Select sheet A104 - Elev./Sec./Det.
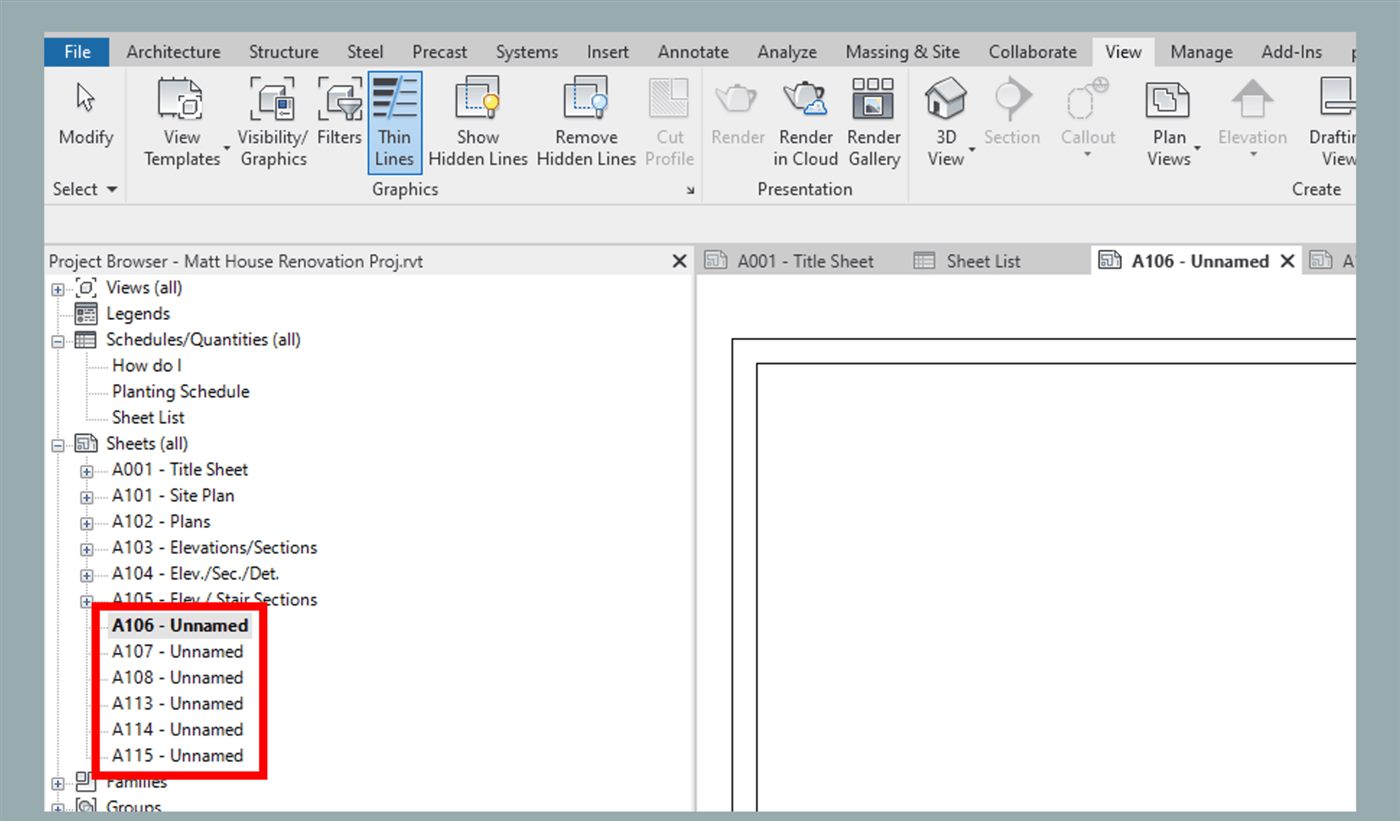1400x821 pixels. (x=195, y=573)
